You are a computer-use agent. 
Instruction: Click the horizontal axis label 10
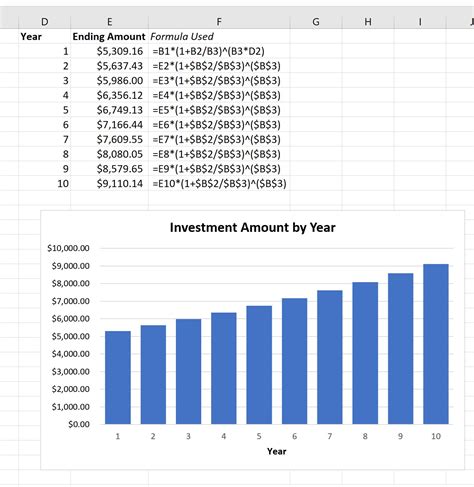point(436,436)
